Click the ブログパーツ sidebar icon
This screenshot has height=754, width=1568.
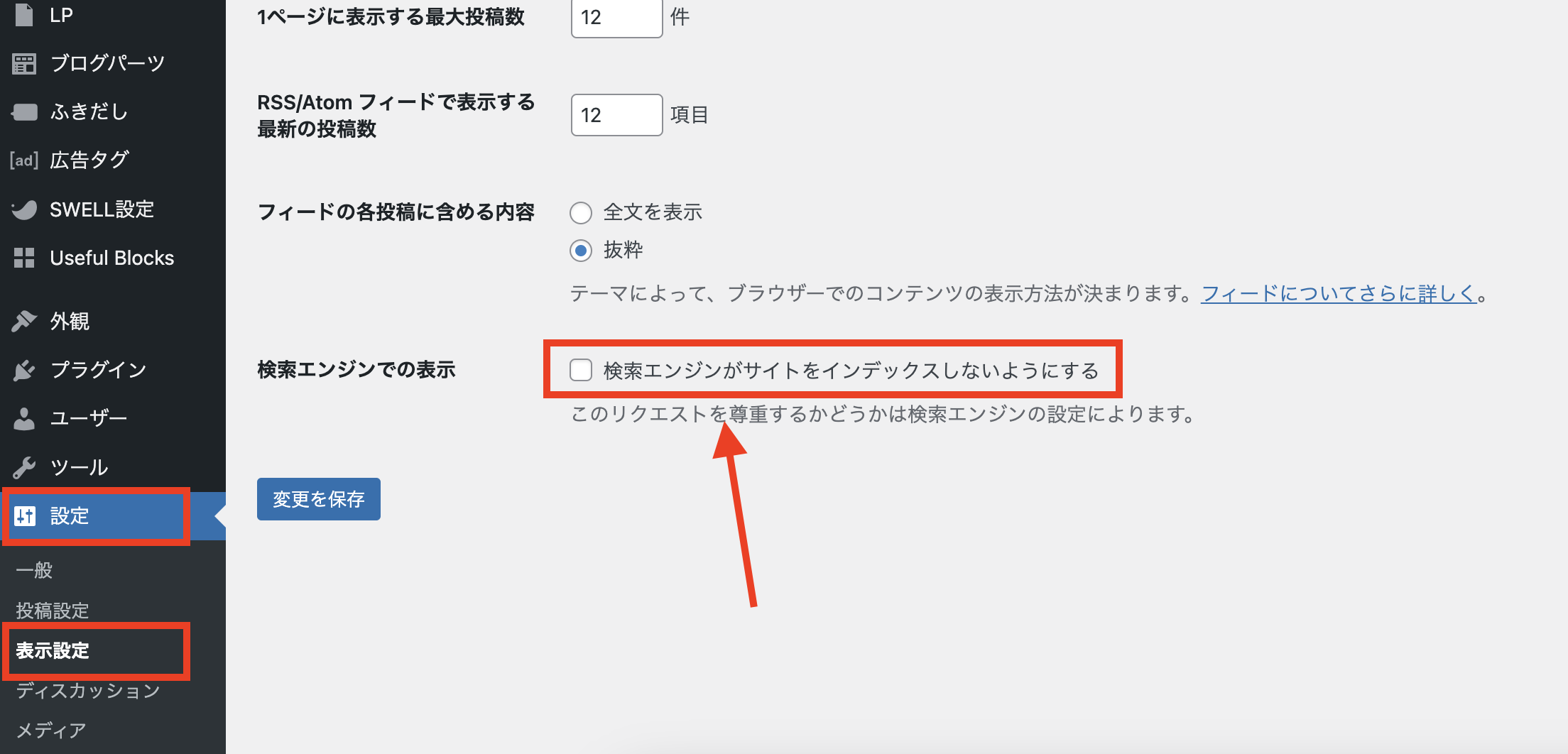click(24, 63)
